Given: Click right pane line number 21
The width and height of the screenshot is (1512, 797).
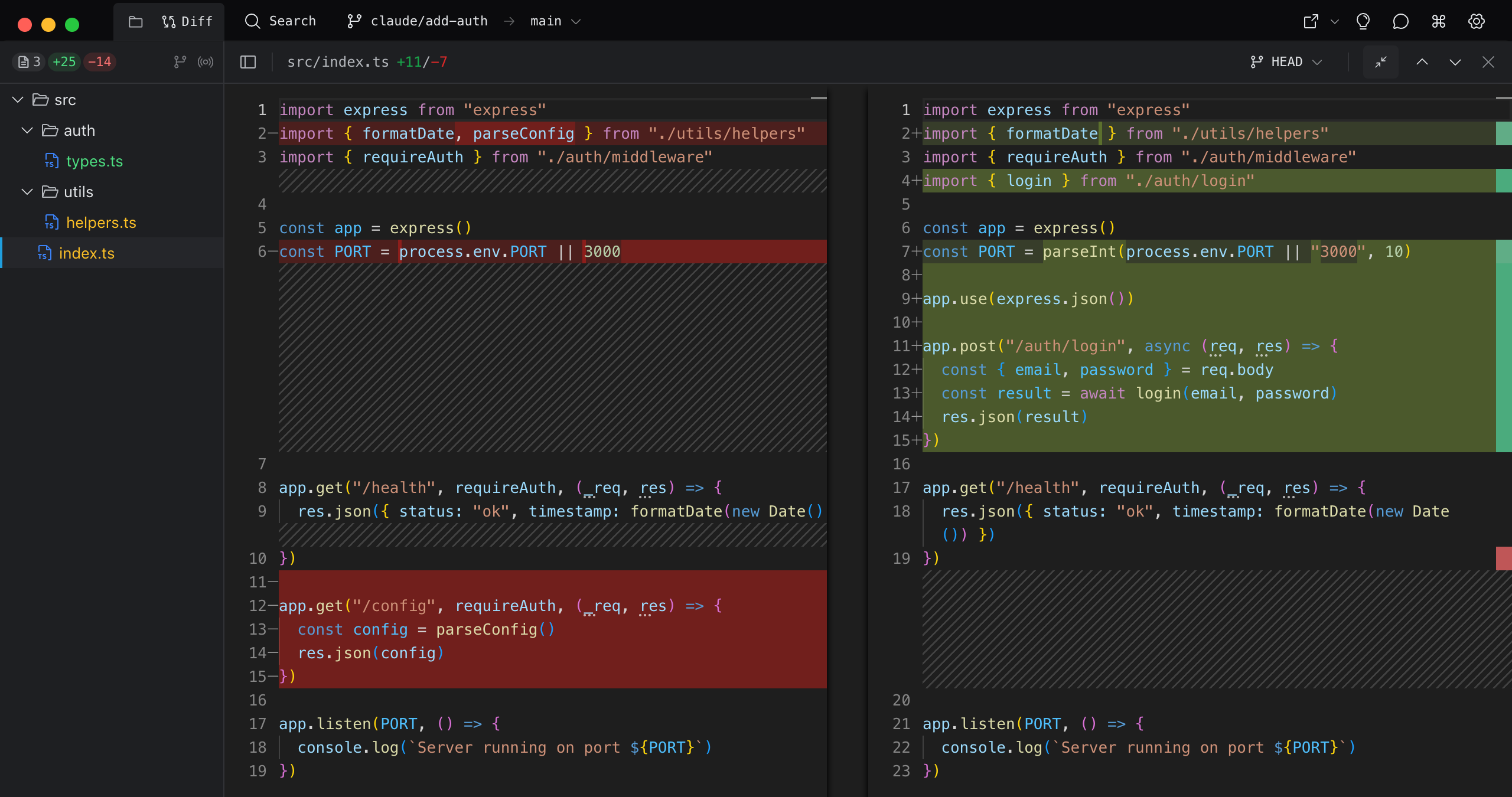Looking at the screenshot, I should [x=901, y=724].
